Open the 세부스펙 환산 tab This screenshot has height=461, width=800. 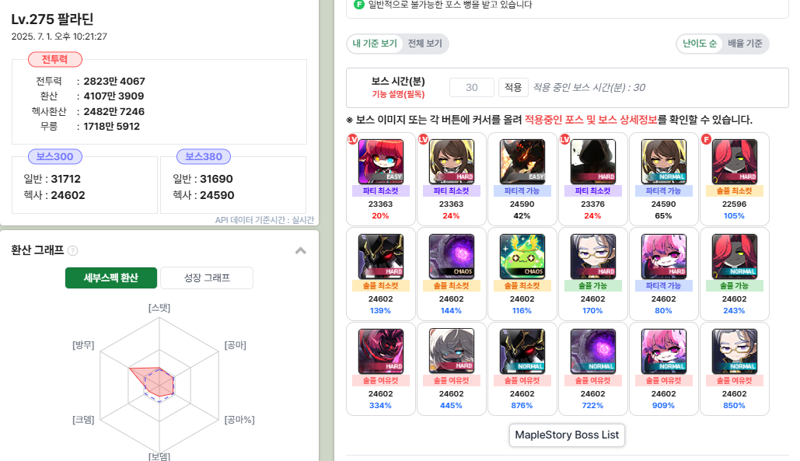pos(111,278)
